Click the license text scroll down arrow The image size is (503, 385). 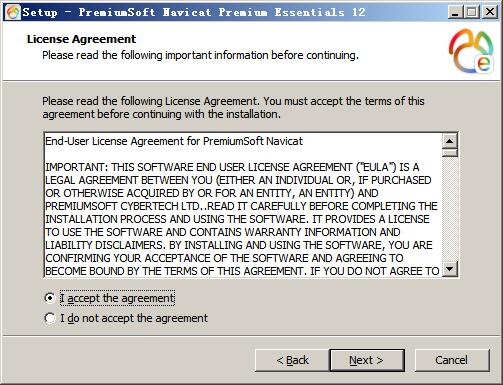pyautogui.click(x=450, y=269)
